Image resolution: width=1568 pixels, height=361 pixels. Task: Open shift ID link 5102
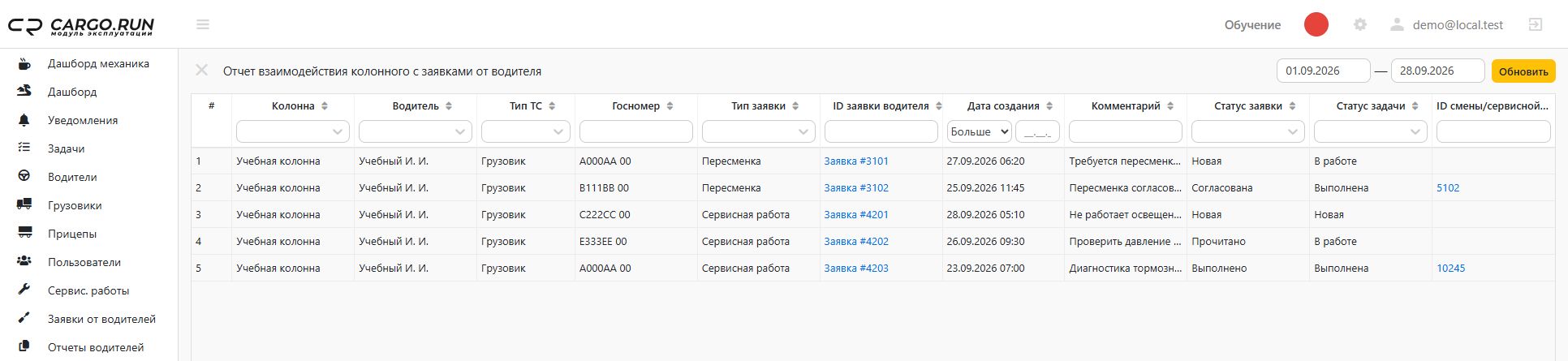(x=1448, y=187)
